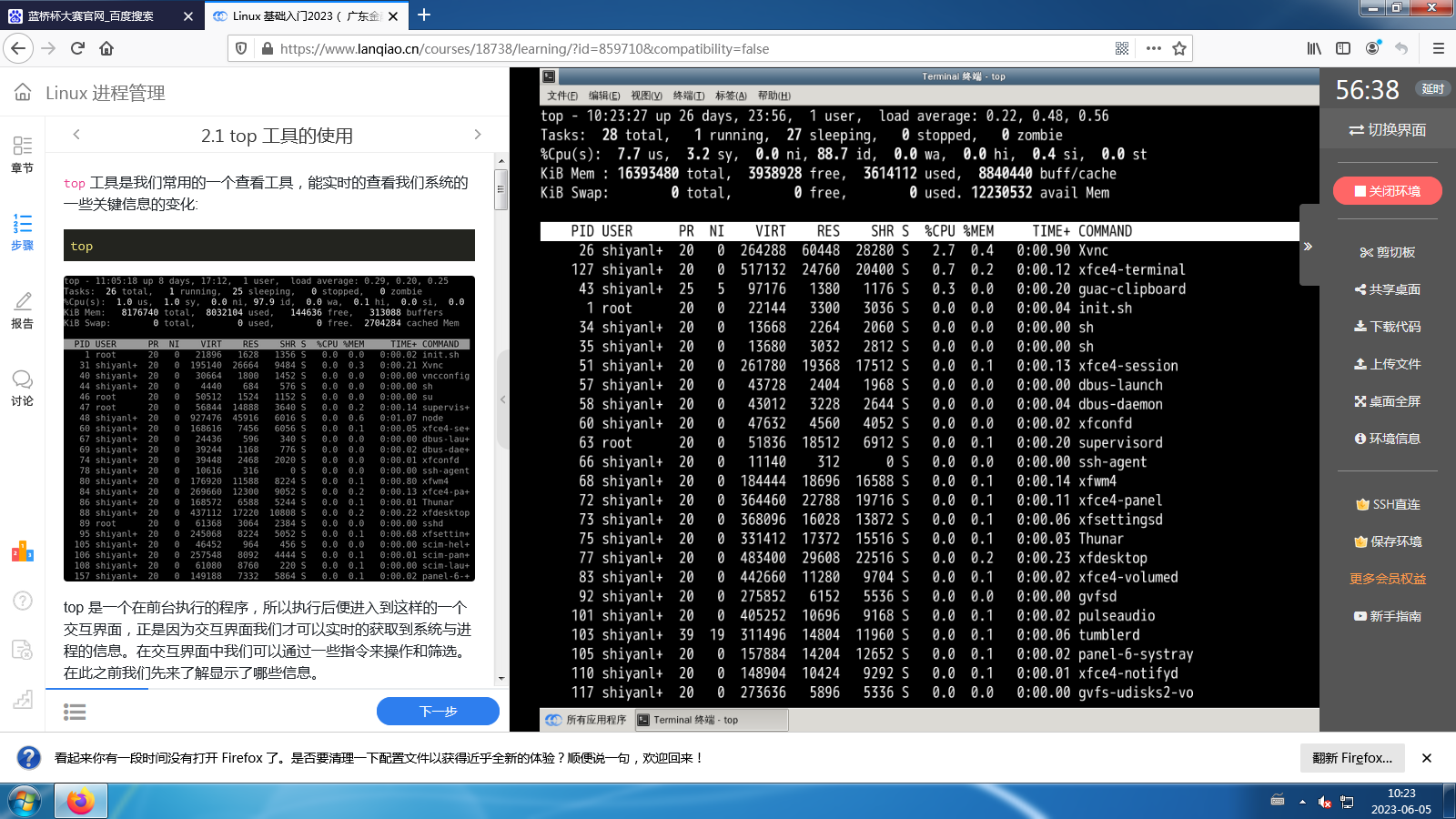Open the Firefox account icon

pyautogui.click(x=1372, y=48)
